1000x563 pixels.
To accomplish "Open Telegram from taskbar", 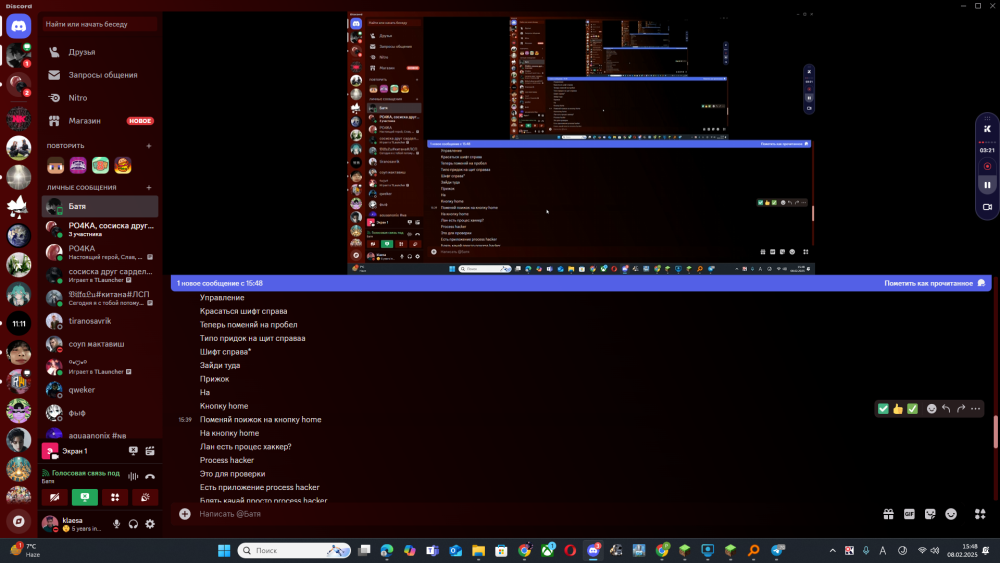I will (777, 550).
